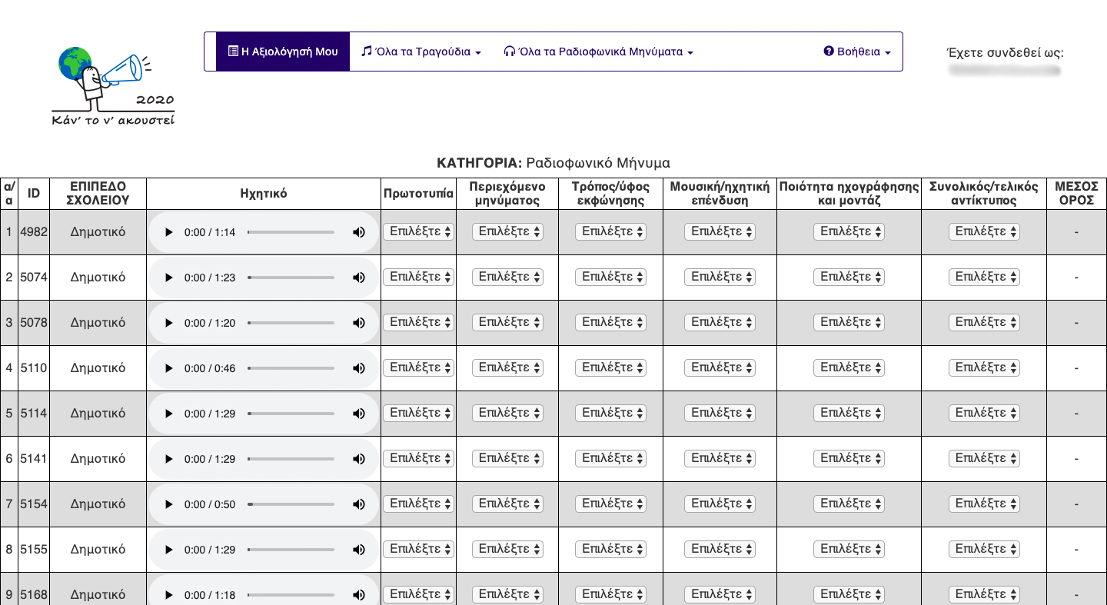
Task: Play audio for entry ID 4982
Action: 168,232
